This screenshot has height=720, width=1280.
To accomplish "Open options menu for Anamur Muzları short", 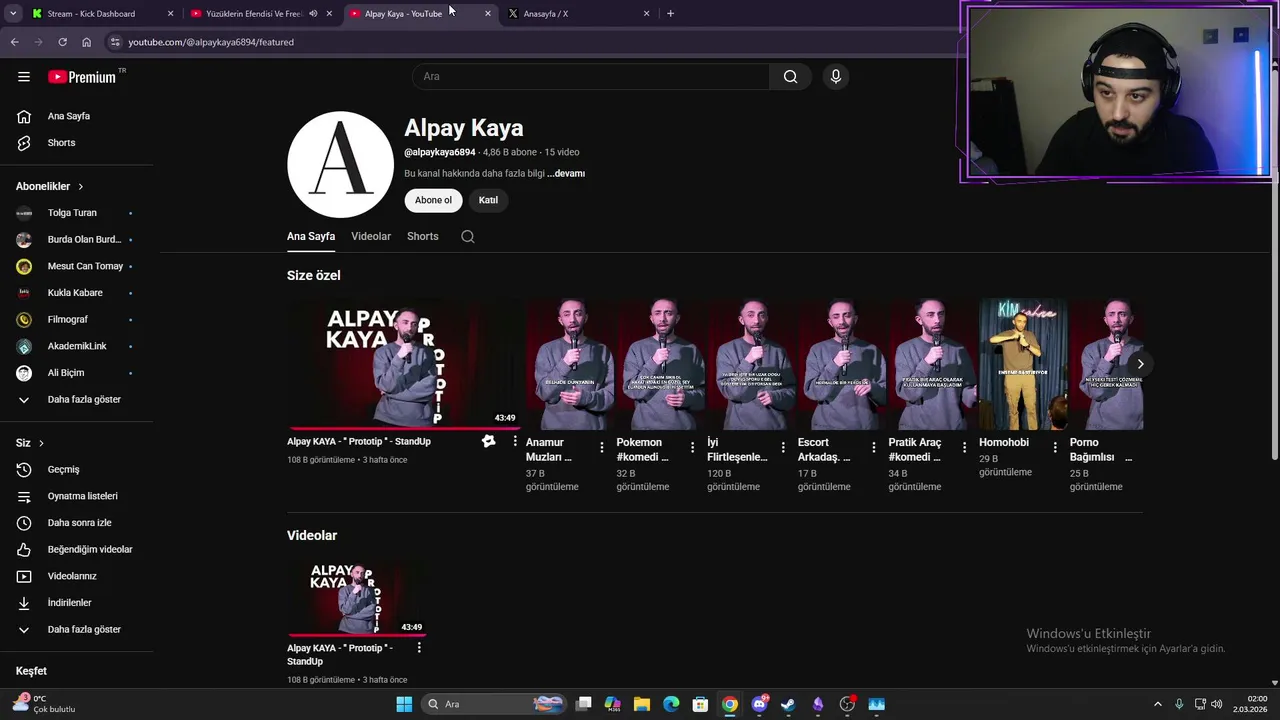I will pyautogui.click(x=601, y=447).
